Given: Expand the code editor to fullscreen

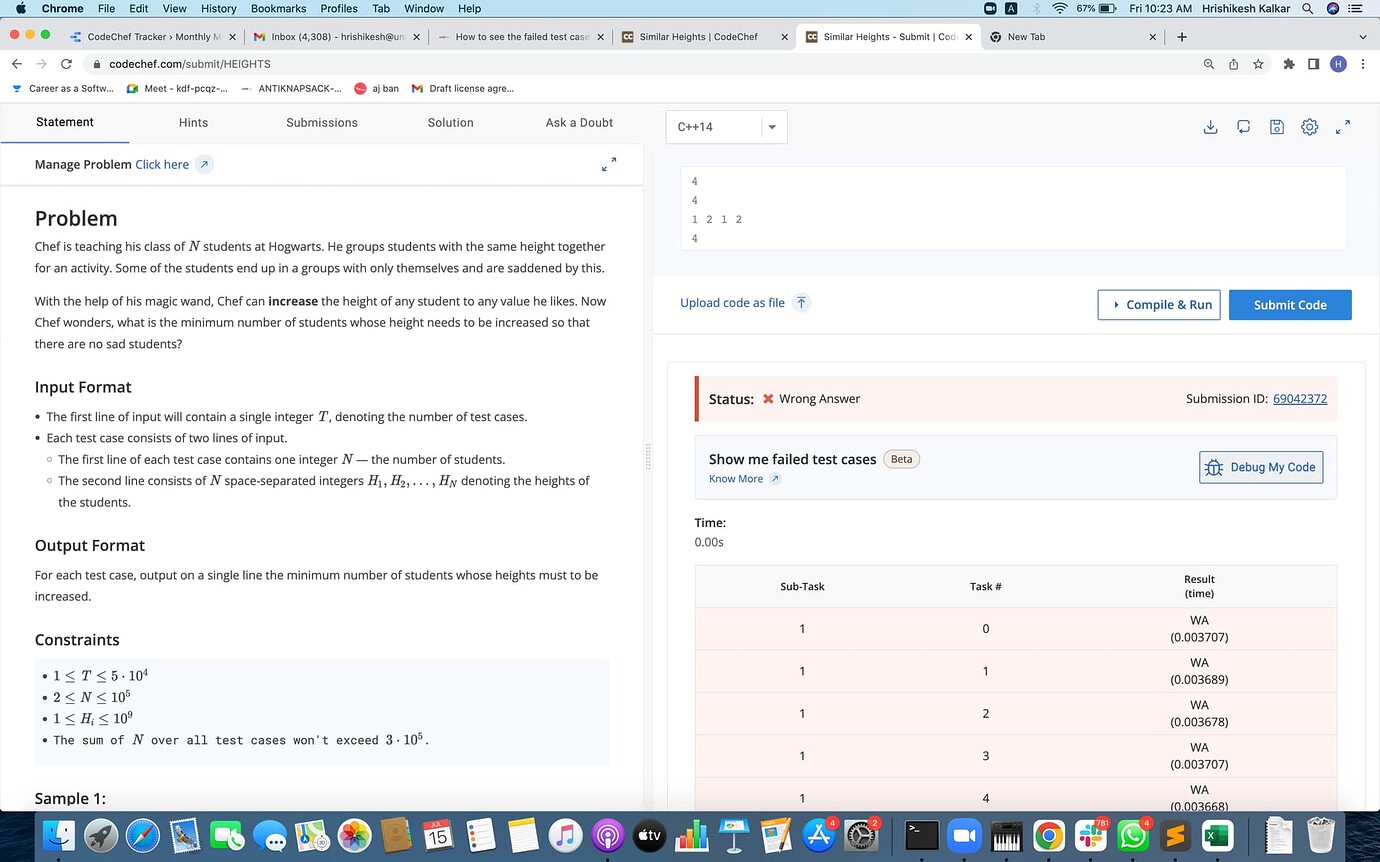Looking at the screenshot, I should [1343, 127].
